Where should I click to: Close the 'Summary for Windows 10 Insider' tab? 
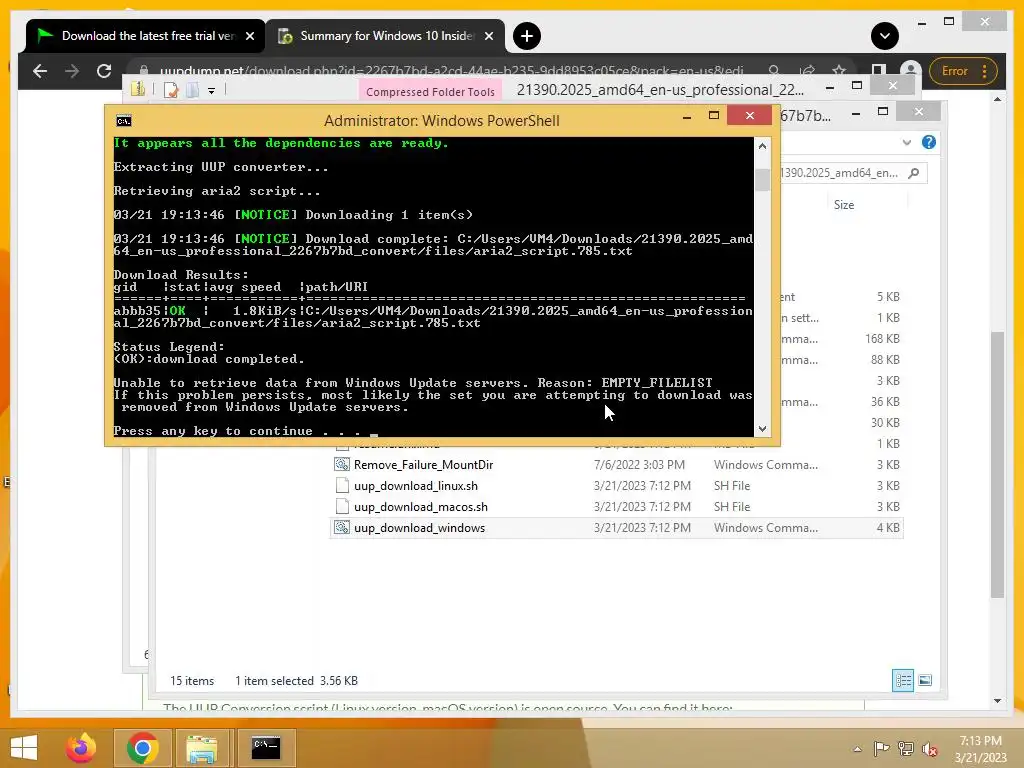(488, 36)
